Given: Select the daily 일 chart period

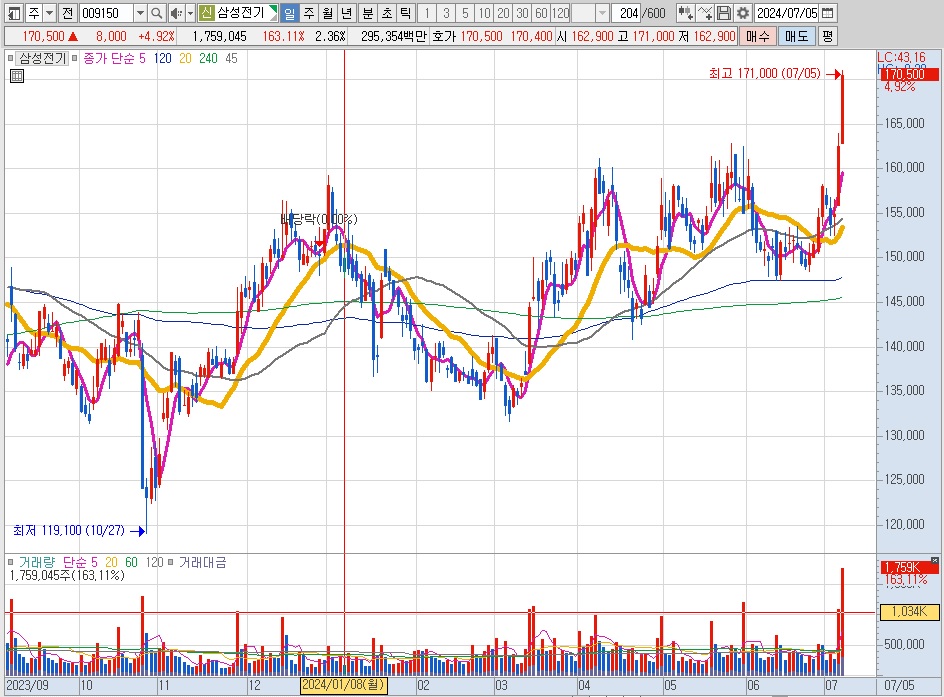Looking at the screenshot, I should click(290, 13).
